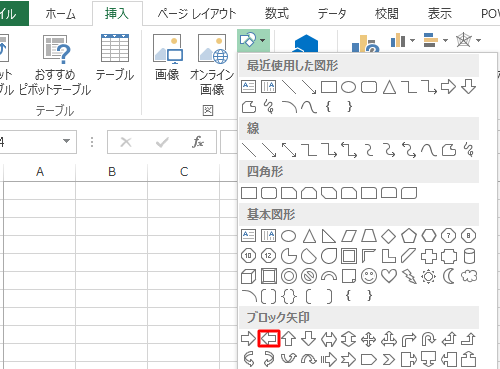The height and width of the screenshot is (369, 500).
Task: Pick the cylinder basic shape
Action: coord(469,256)
